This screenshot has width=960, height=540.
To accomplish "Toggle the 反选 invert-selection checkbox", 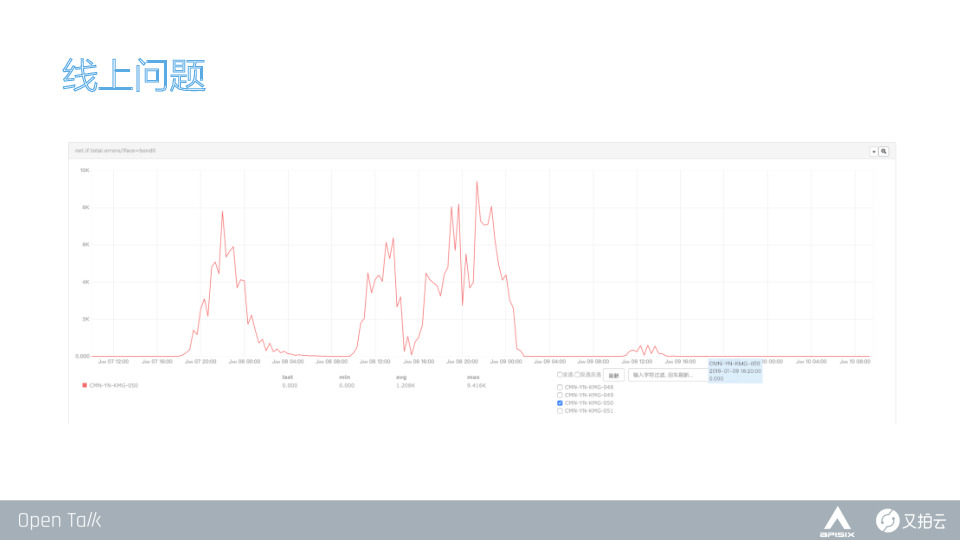I will pyautogui.click(x=577, y=375).
